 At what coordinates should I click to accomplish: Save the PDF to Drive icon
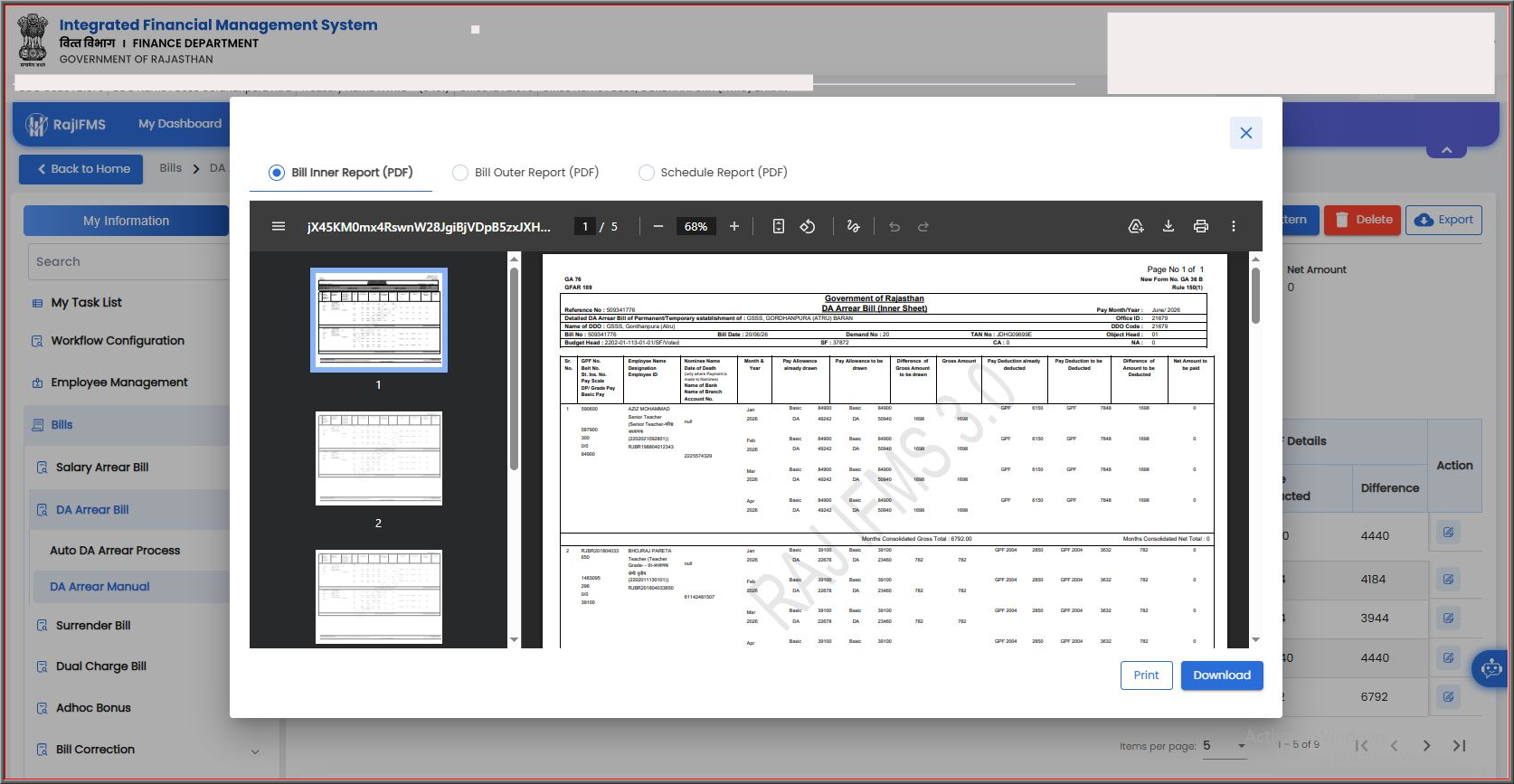tap(1136, 226)
